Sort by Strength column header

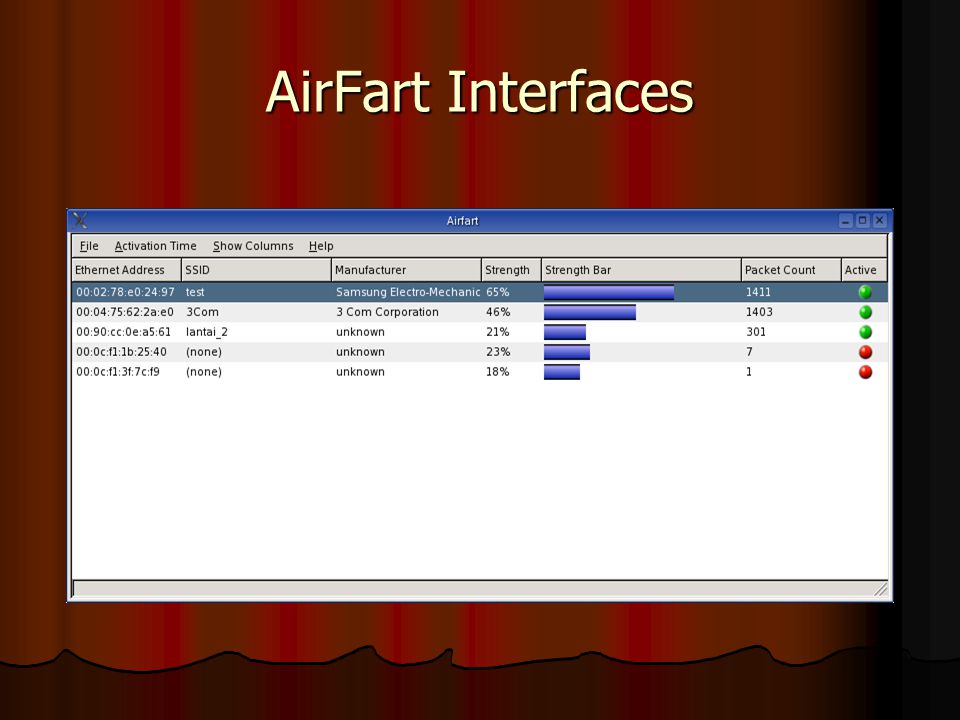[512, 270]
